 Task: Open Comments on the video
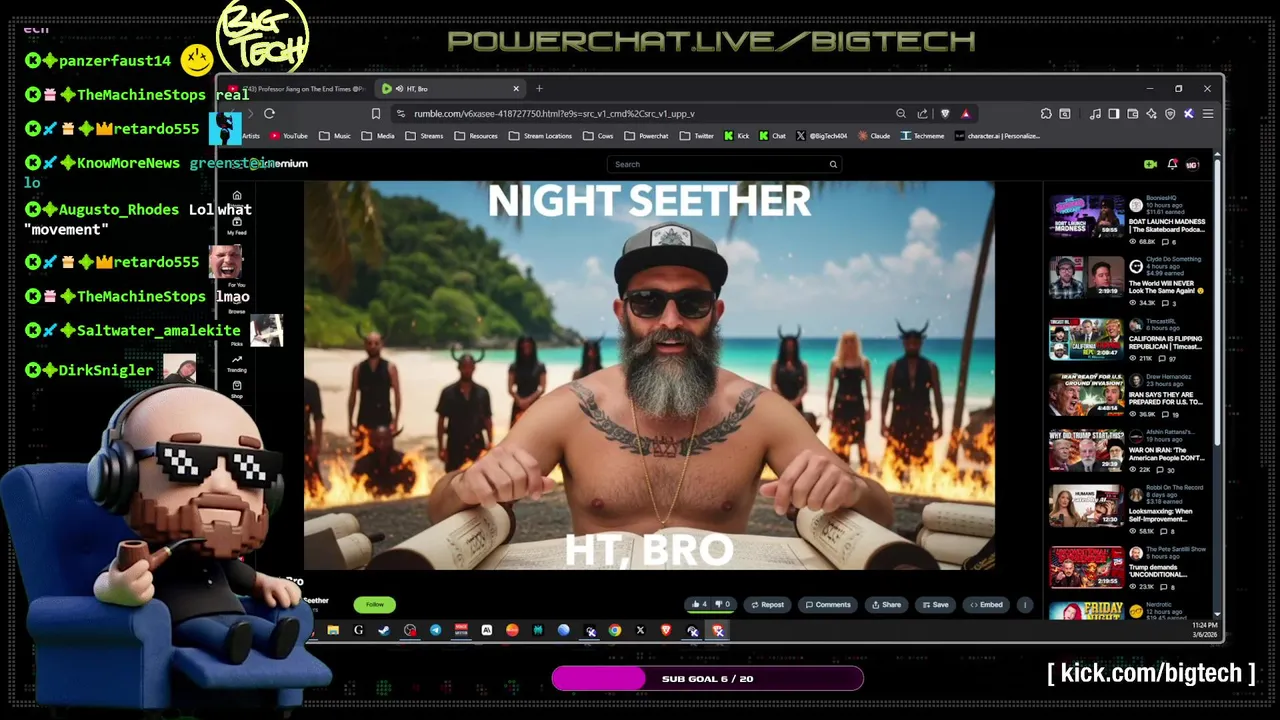(x=828, y=604)
